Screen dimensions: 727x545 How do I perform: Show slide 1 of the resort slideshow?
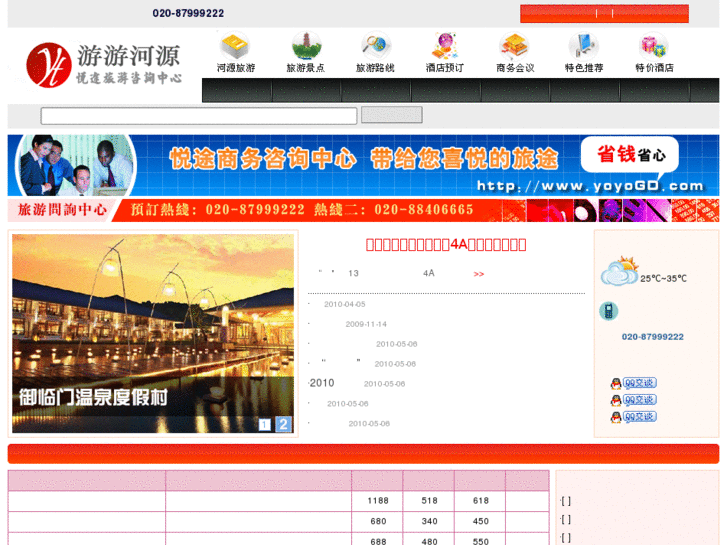click(x=265, y=424)
